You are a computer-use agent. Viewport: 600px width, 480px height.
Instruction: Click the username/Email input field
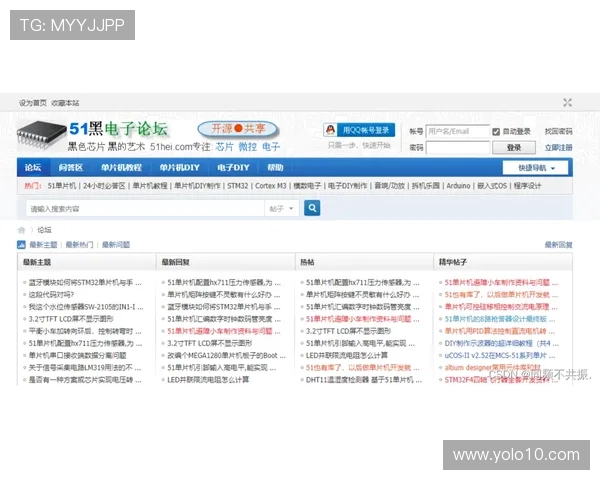pos(458,131)
